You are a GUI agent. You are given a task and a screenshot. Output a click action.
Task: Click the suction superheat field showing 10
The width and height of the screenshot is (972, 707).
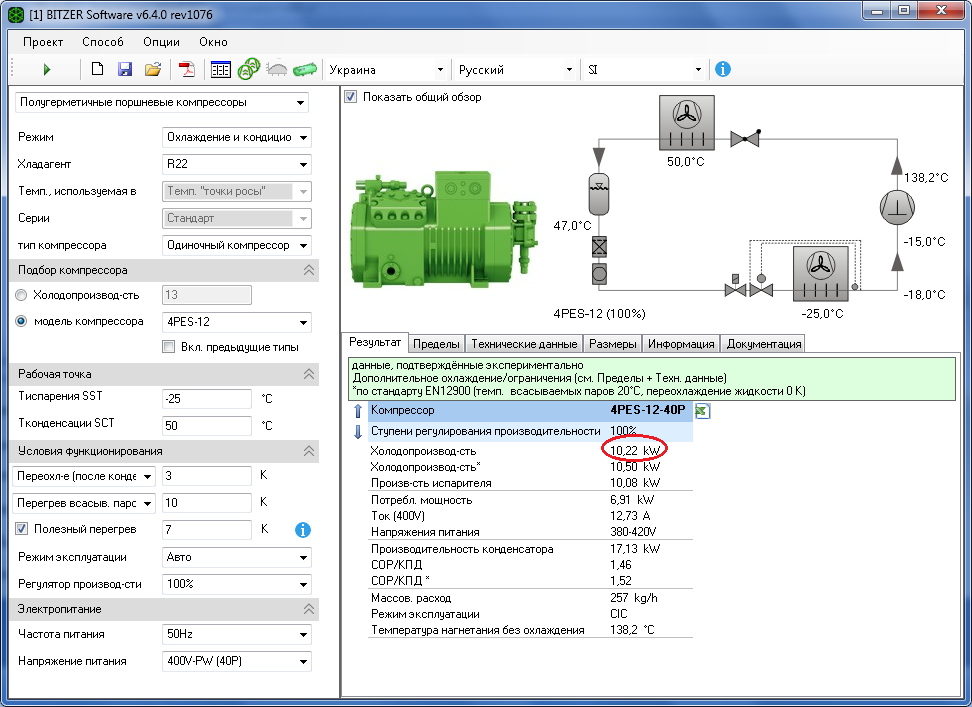click(x=207, y=503)
